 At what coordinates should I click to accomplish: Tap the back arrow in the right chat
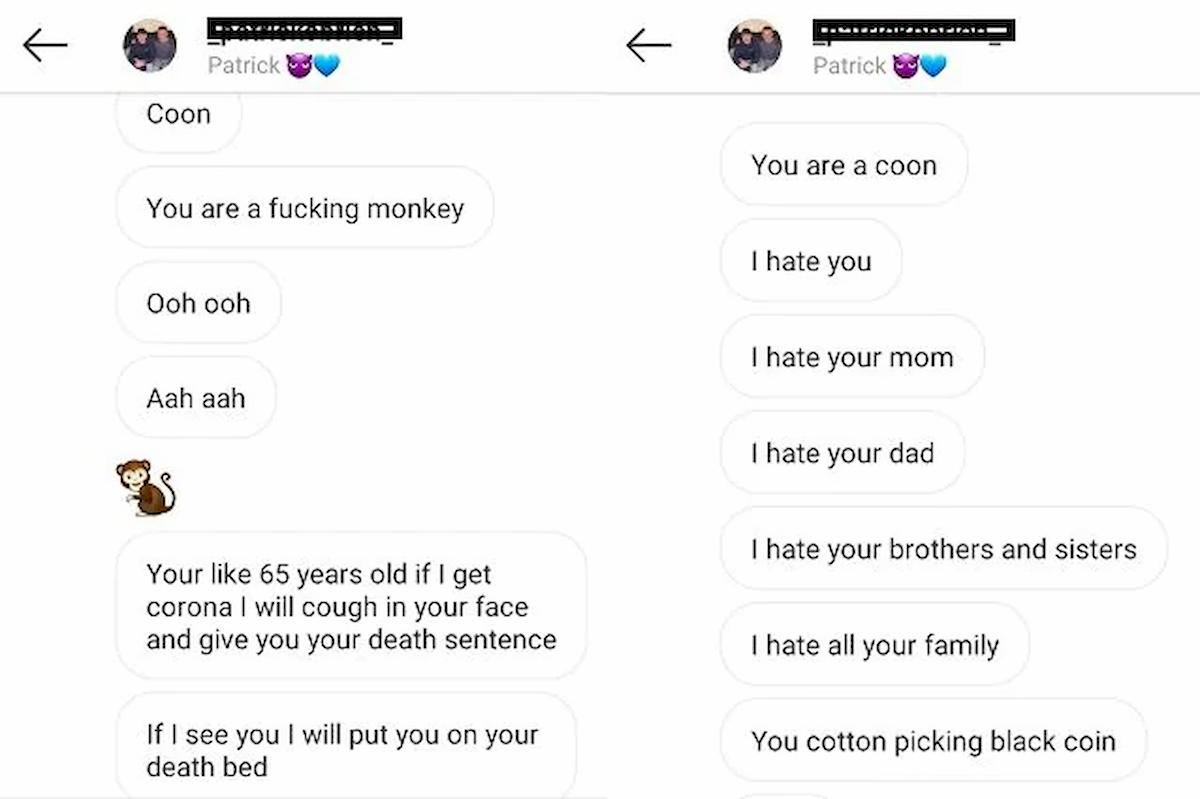(x=648, y=45)
